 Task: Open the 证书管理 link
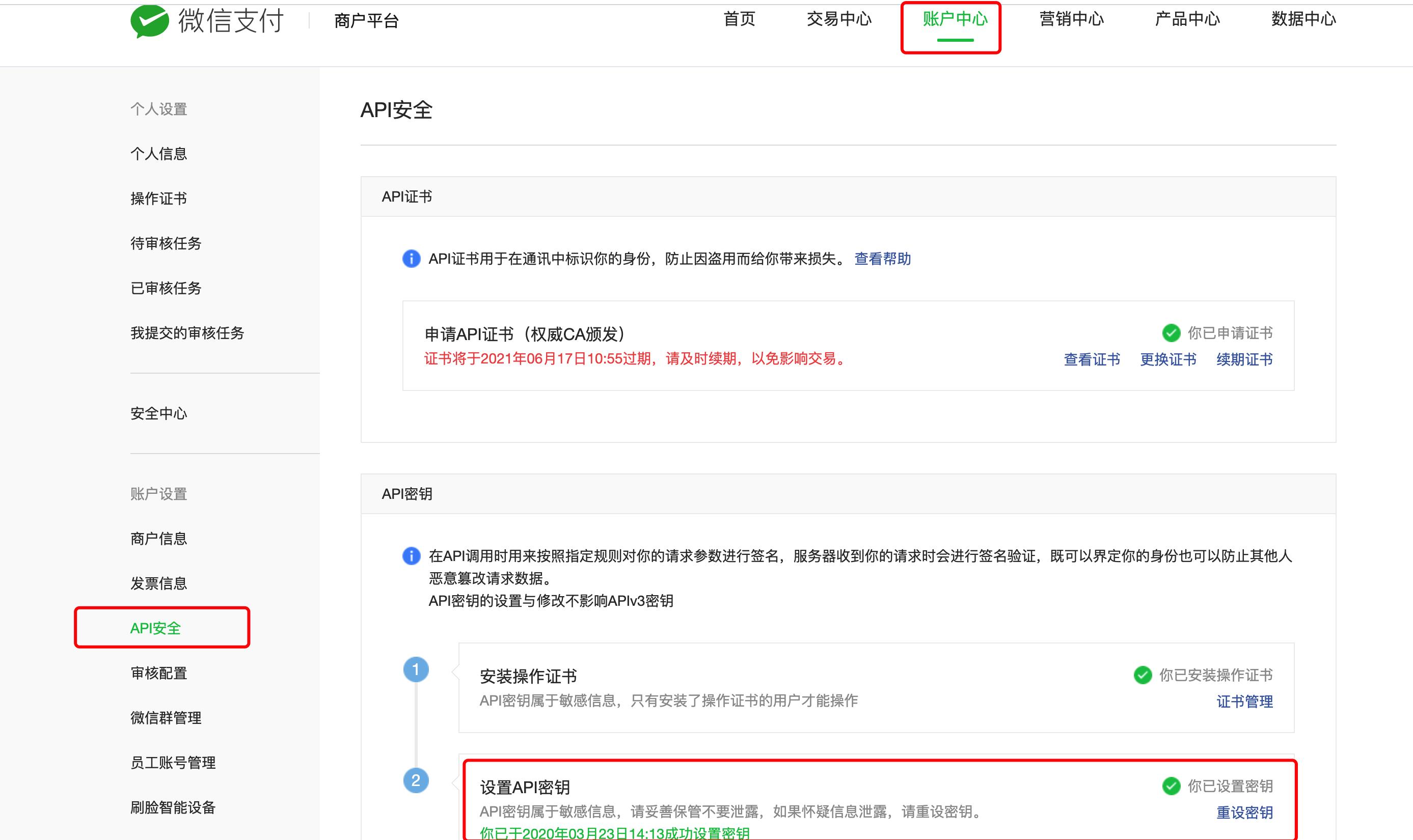(x=1244, y=702)
